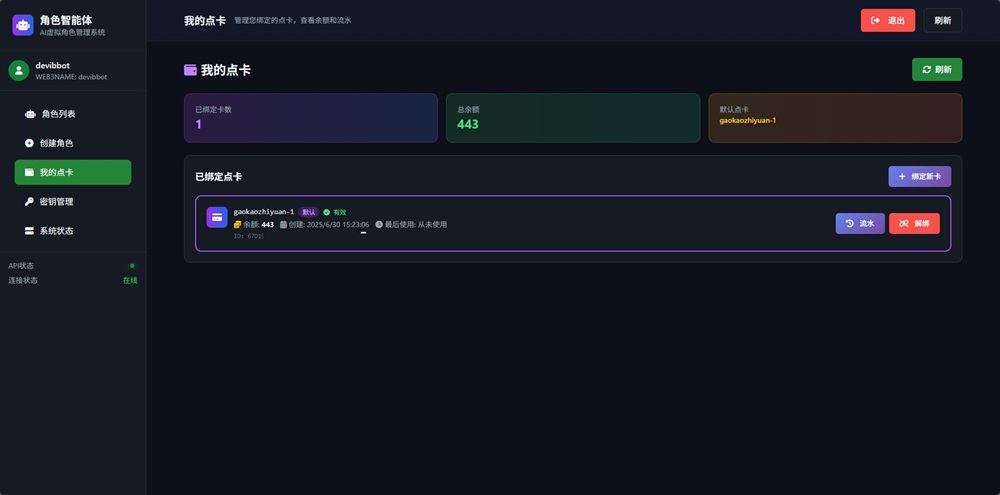Select the 我的点卡 sidebar item

pyautogui.click(x=73, y=172)
